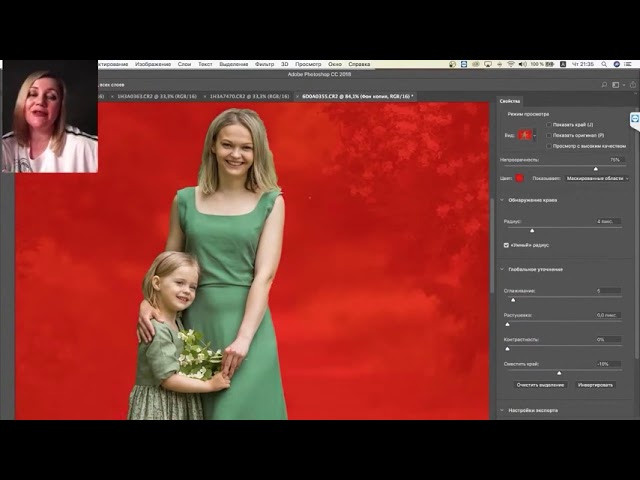Open the Masked Areas indicator dropdown
Screen dimensions: 640x480
click(x=596, y=178)
